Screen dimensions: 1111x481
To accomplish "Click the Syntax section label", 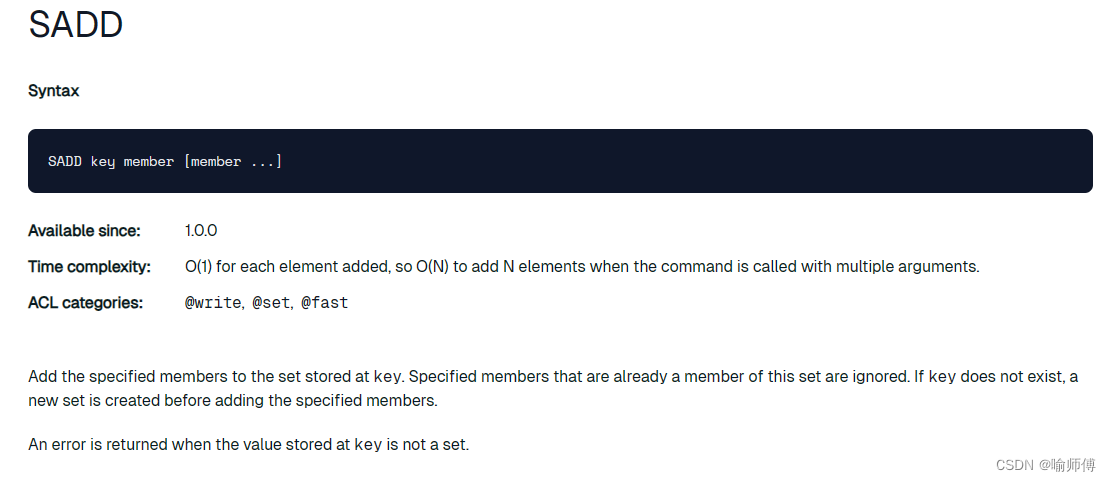I will [54, 91].
